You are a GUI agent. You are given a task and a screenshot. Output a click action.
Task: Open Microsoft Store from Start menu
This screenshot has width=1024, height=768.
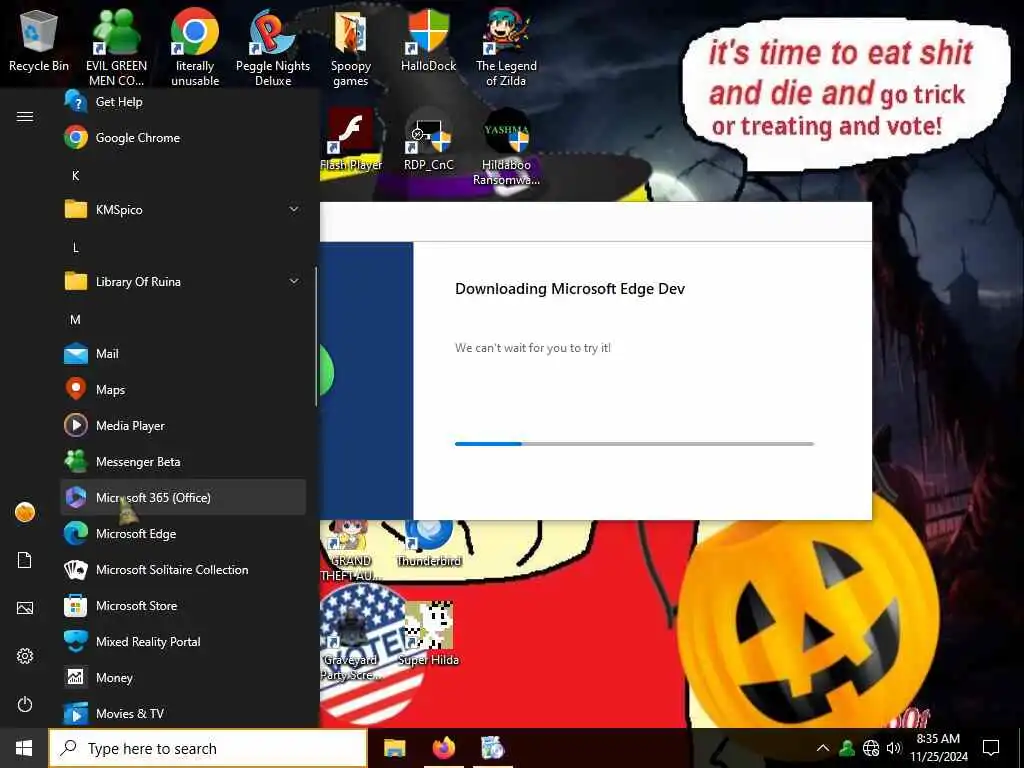click(x=183, y=606)
